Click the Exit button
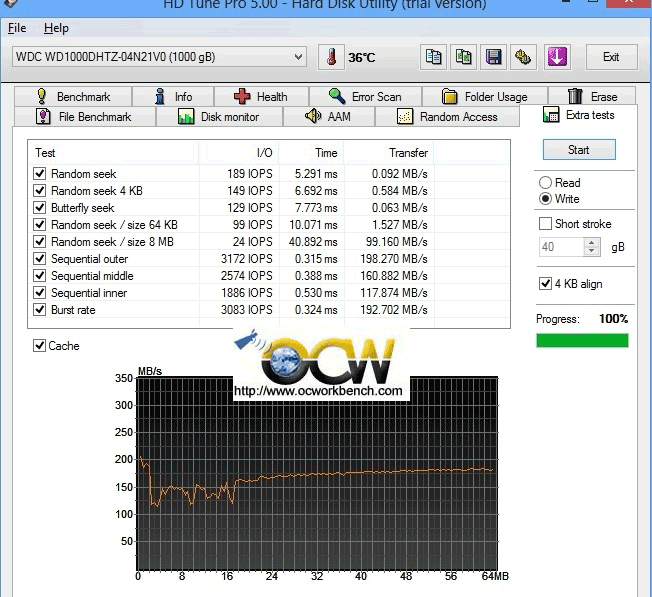 (611, 57)
